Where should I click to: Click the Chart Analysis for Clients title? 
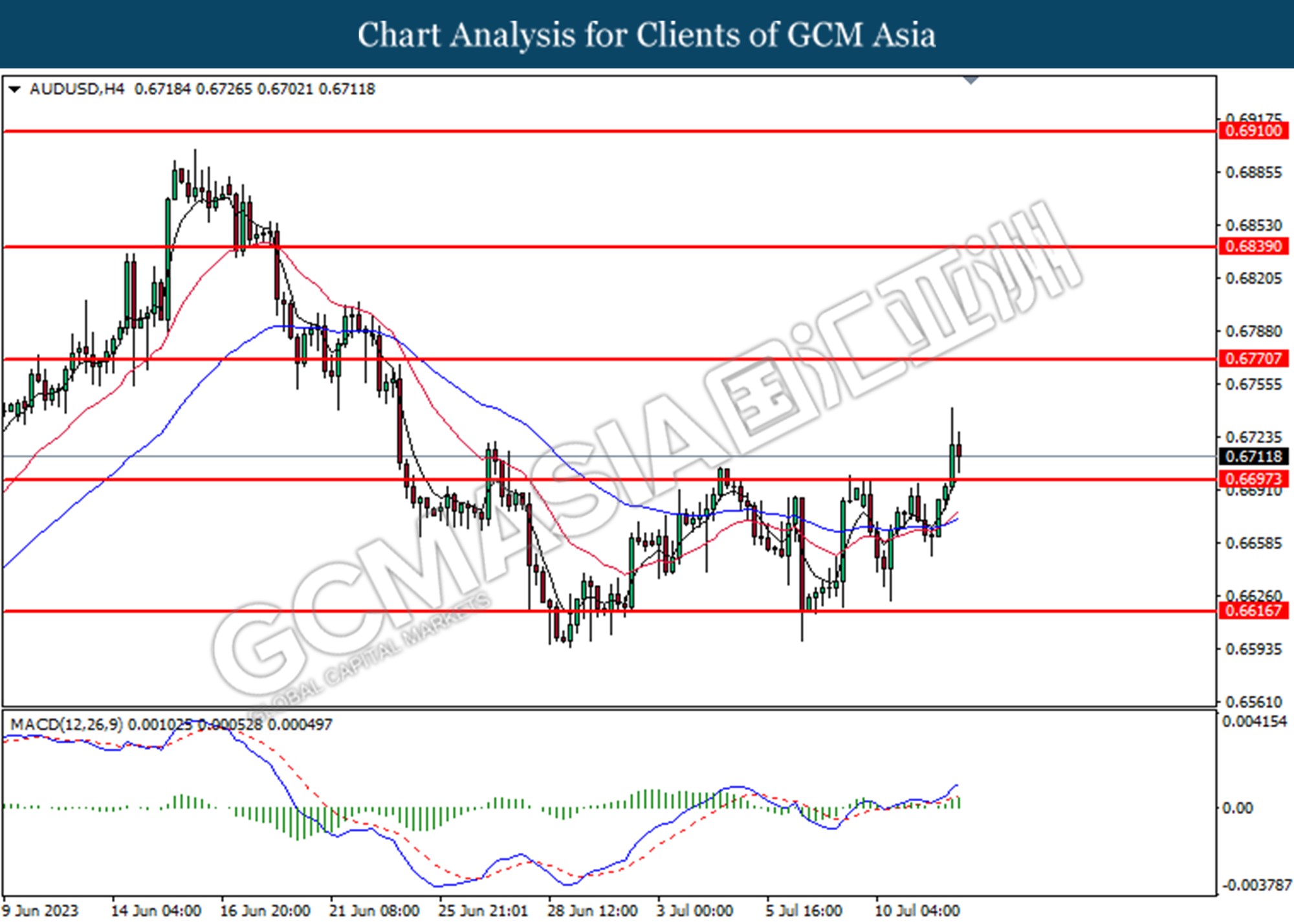tap(647, 35)
